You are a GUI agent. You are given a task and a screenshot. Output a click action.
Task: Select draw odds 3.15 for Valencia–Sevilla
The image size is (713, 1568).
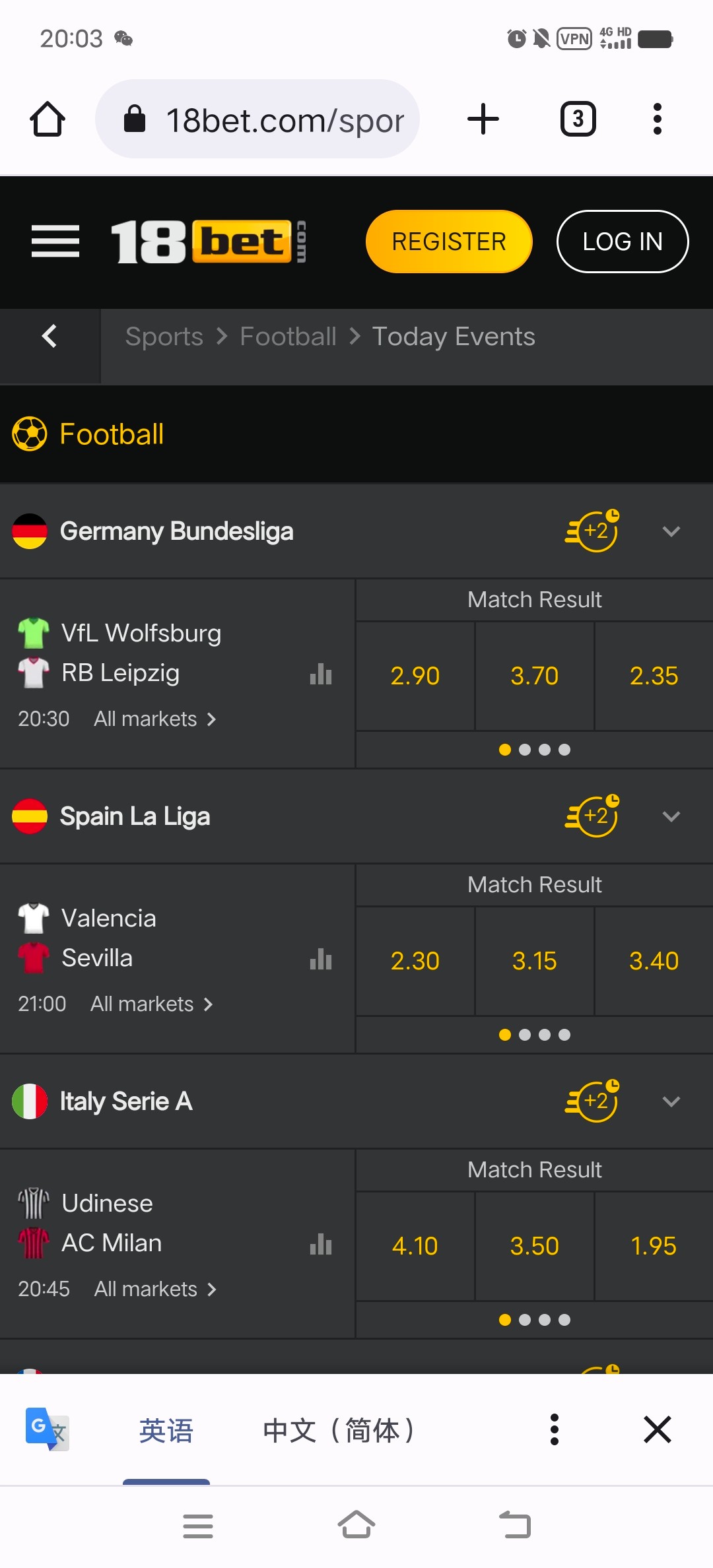pyautogui.click(x=534, y=961)
